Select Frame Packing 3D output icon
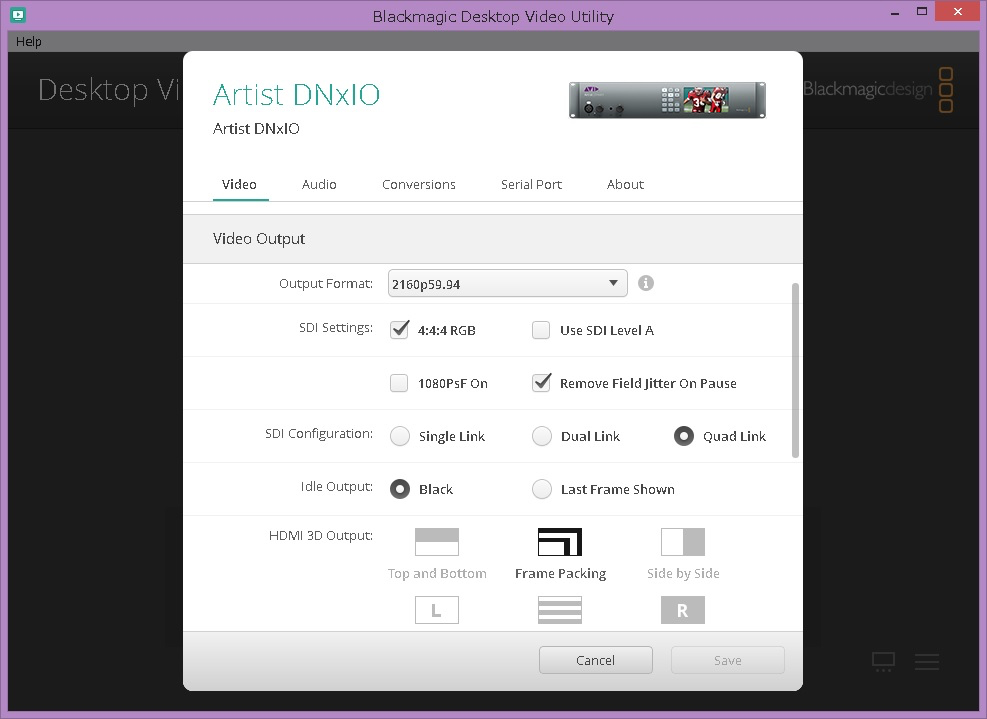Screen dimensions: 987x719 (560, 542)
